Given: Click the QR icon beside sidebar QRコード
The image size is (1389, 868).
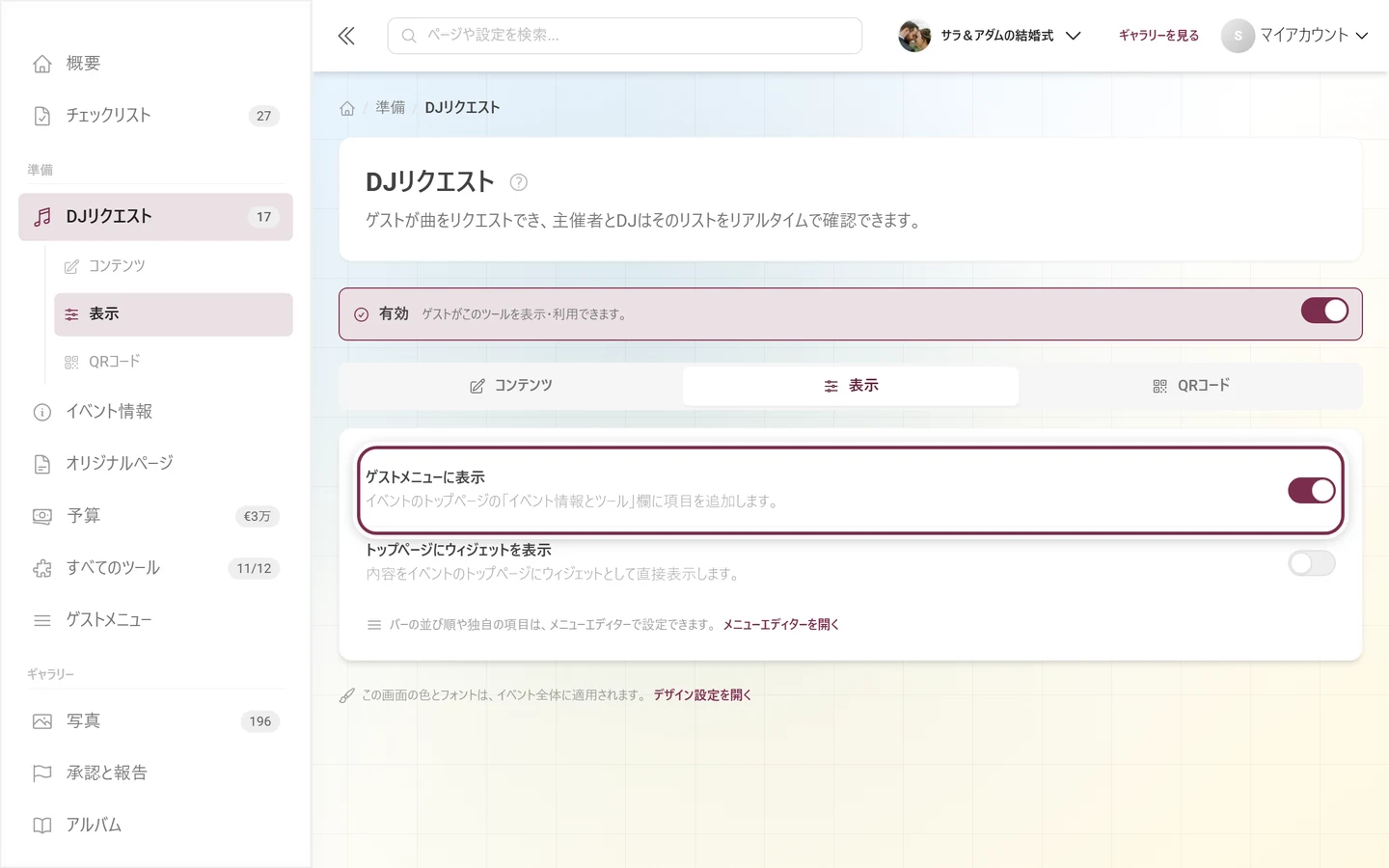Looking at the screenshot, I should point(71,362).
